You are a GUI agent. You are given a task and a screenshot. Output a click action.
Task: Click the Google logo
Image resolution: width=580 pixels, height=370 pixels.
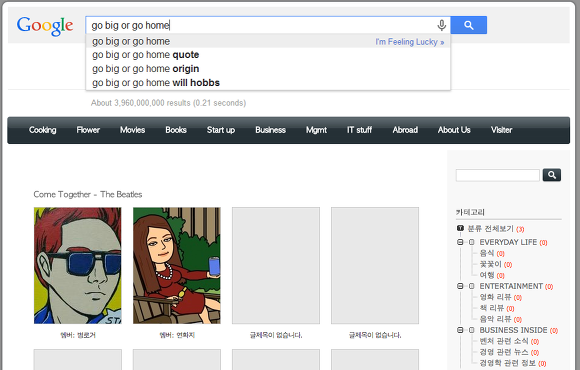(x=45, y=26)
